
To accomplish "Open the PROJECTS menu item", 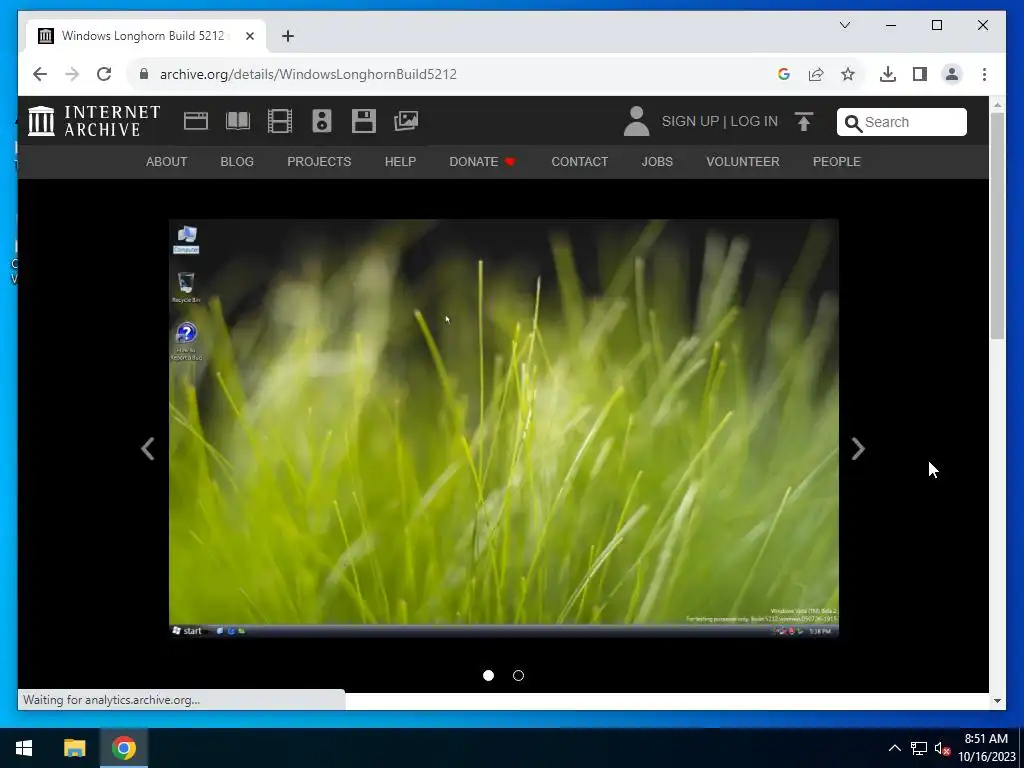I will click(x=319, y=162).
